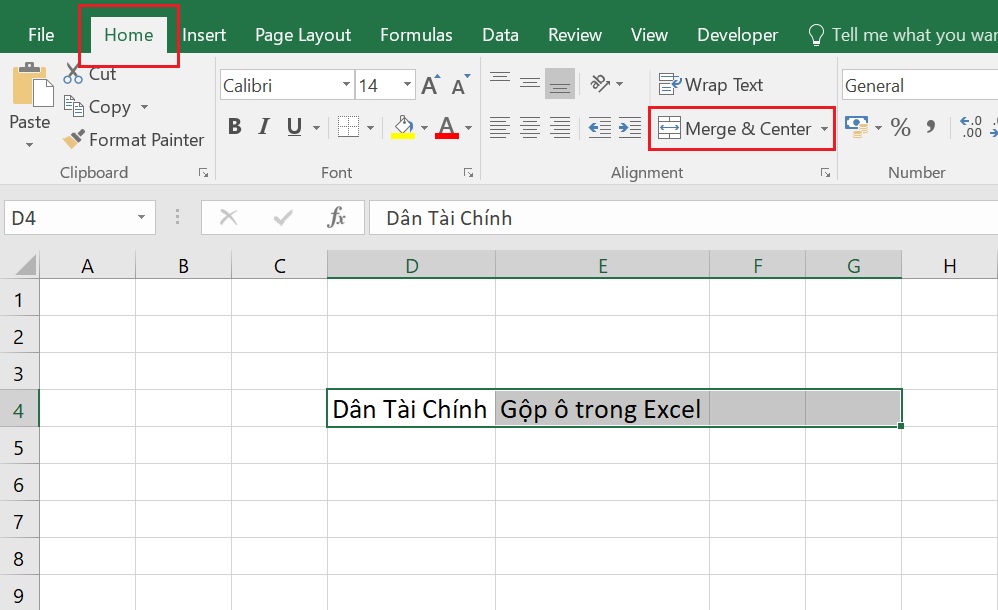This screenshot has width=998, height=610.
Task: Apply accounting number format icon
Action: tap(857, 127)
